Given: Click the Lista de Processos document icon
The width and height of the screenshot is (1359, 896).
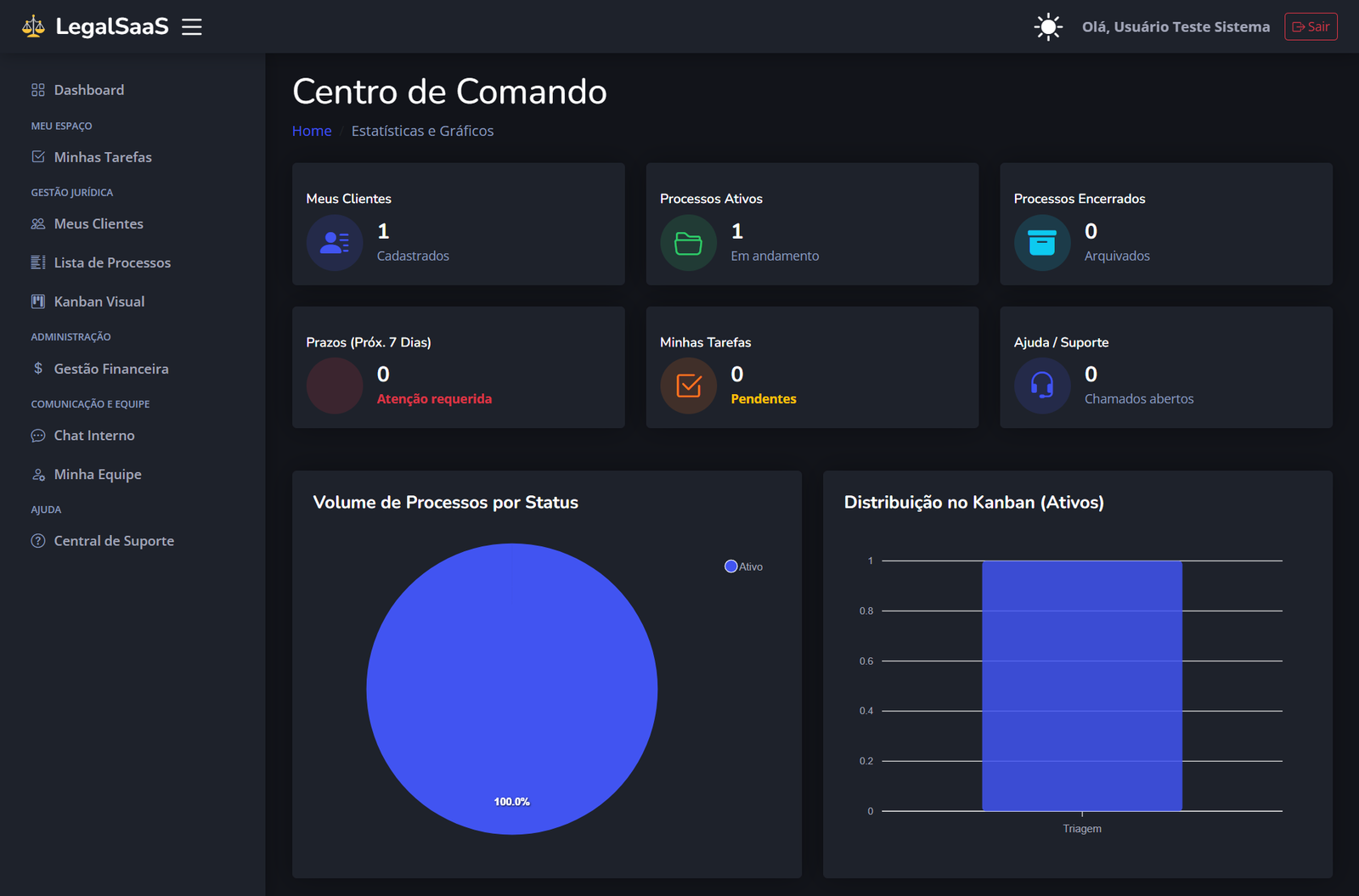Looking at the screenshot, I should (38, 262).
